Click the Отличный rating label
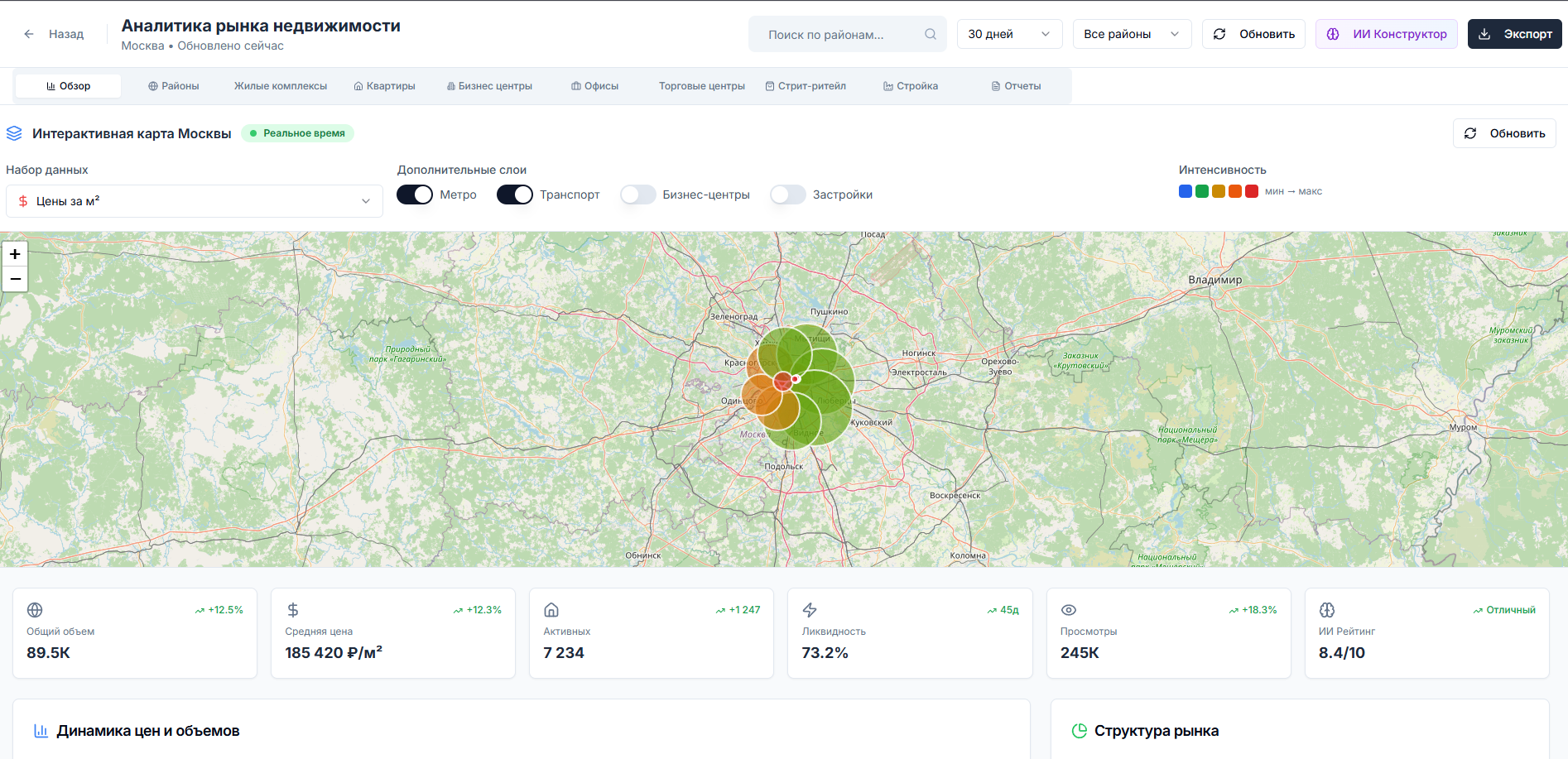Screen dimensions: 1568x759 point(1511,610)
